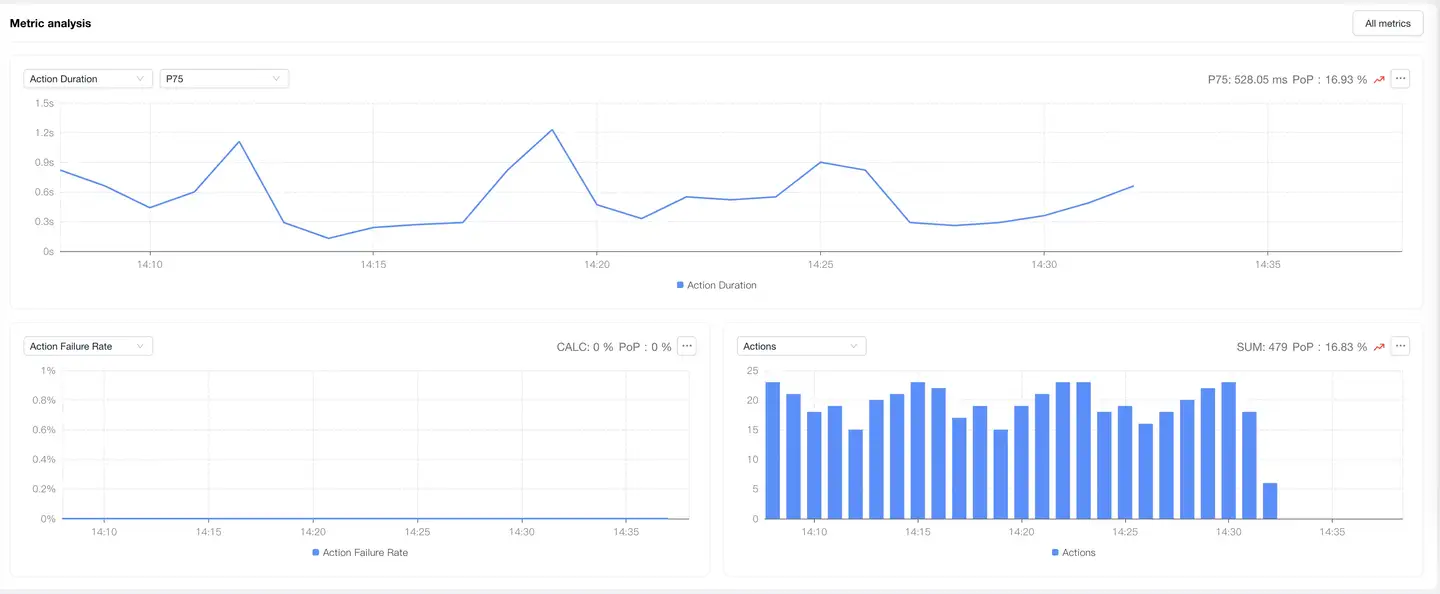Screen dimensions: 1440x594
Task: Click the blue Action Duration legend square
Action: (680, 285)
